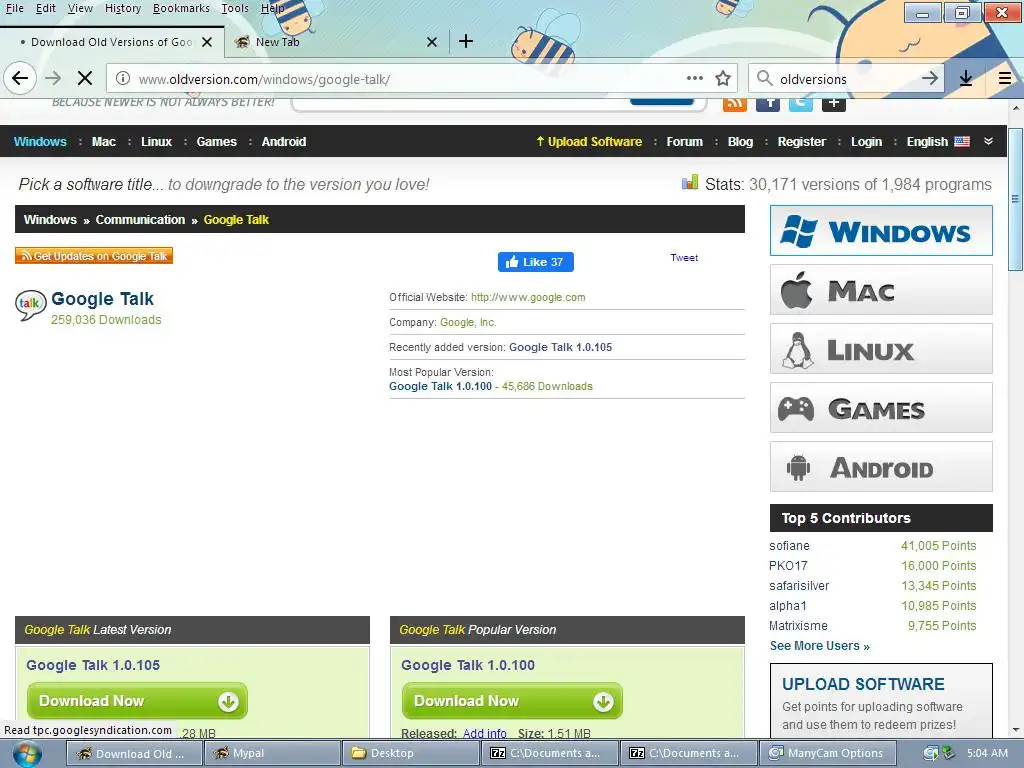Open the Edit menu

point(46,8)
